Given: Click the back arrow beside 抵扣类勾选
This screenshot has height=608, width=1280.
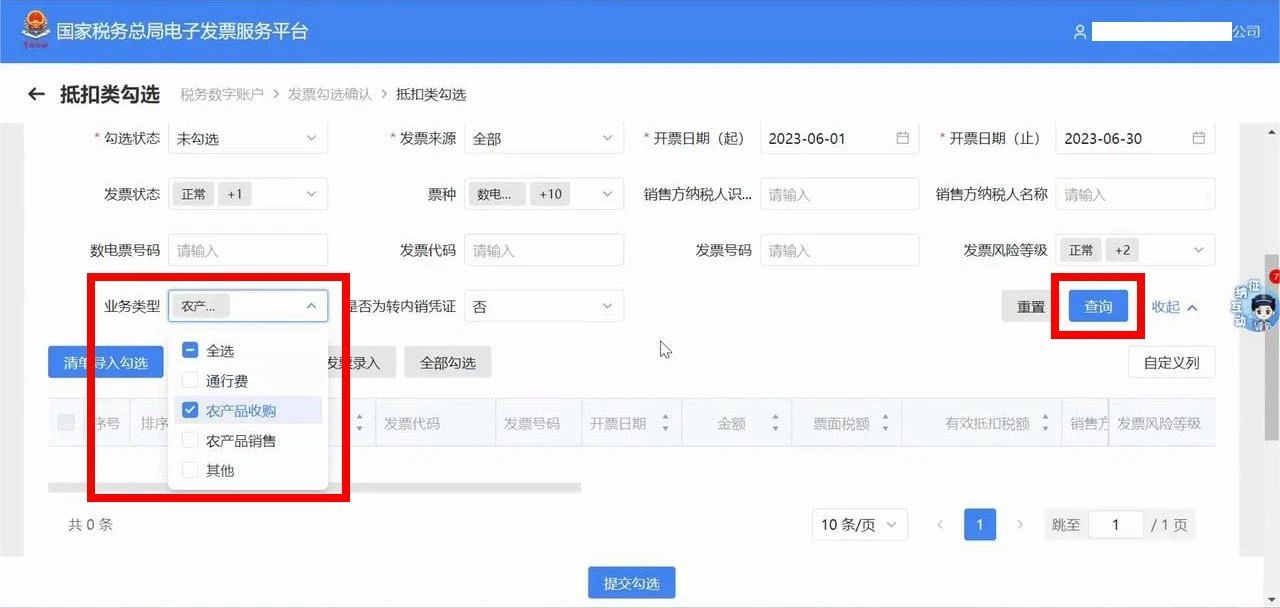Looking at the screenshot, I should [37, 94].
